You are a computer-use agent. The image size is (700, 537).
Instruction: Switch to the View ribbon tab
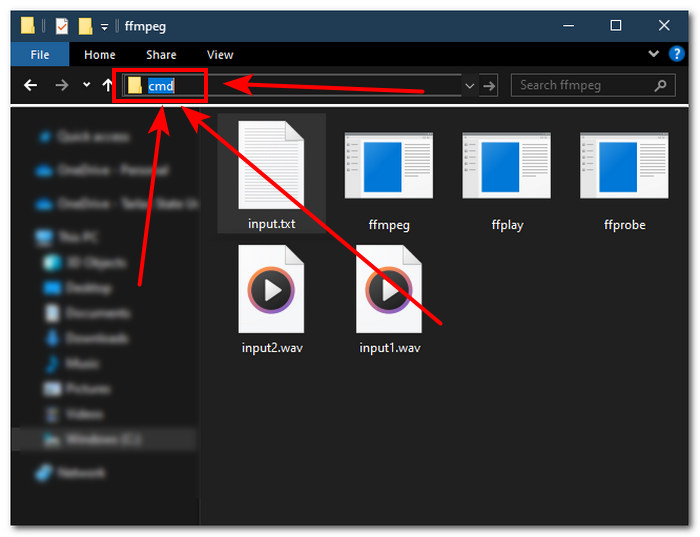220,54
